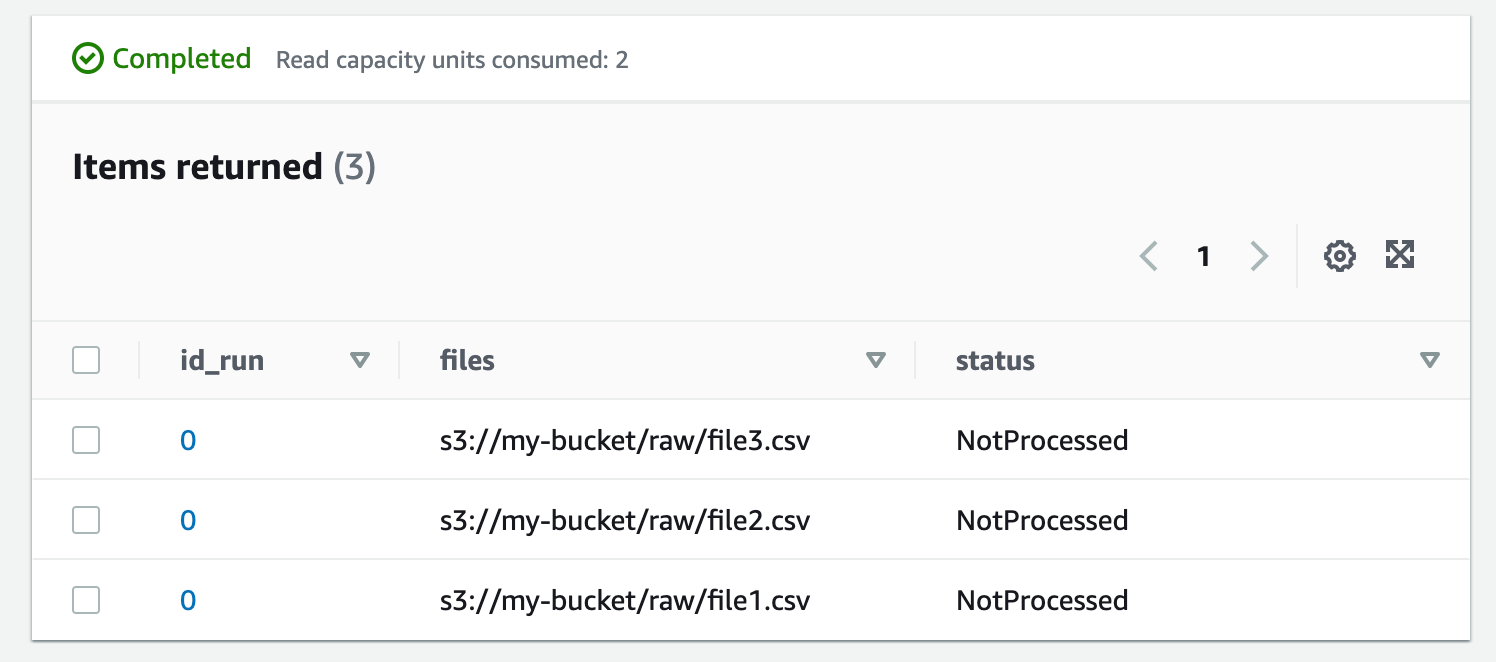Check the box for file3.csv row
The width and height of the screenshot is (1496, 662).
[86, 440]
